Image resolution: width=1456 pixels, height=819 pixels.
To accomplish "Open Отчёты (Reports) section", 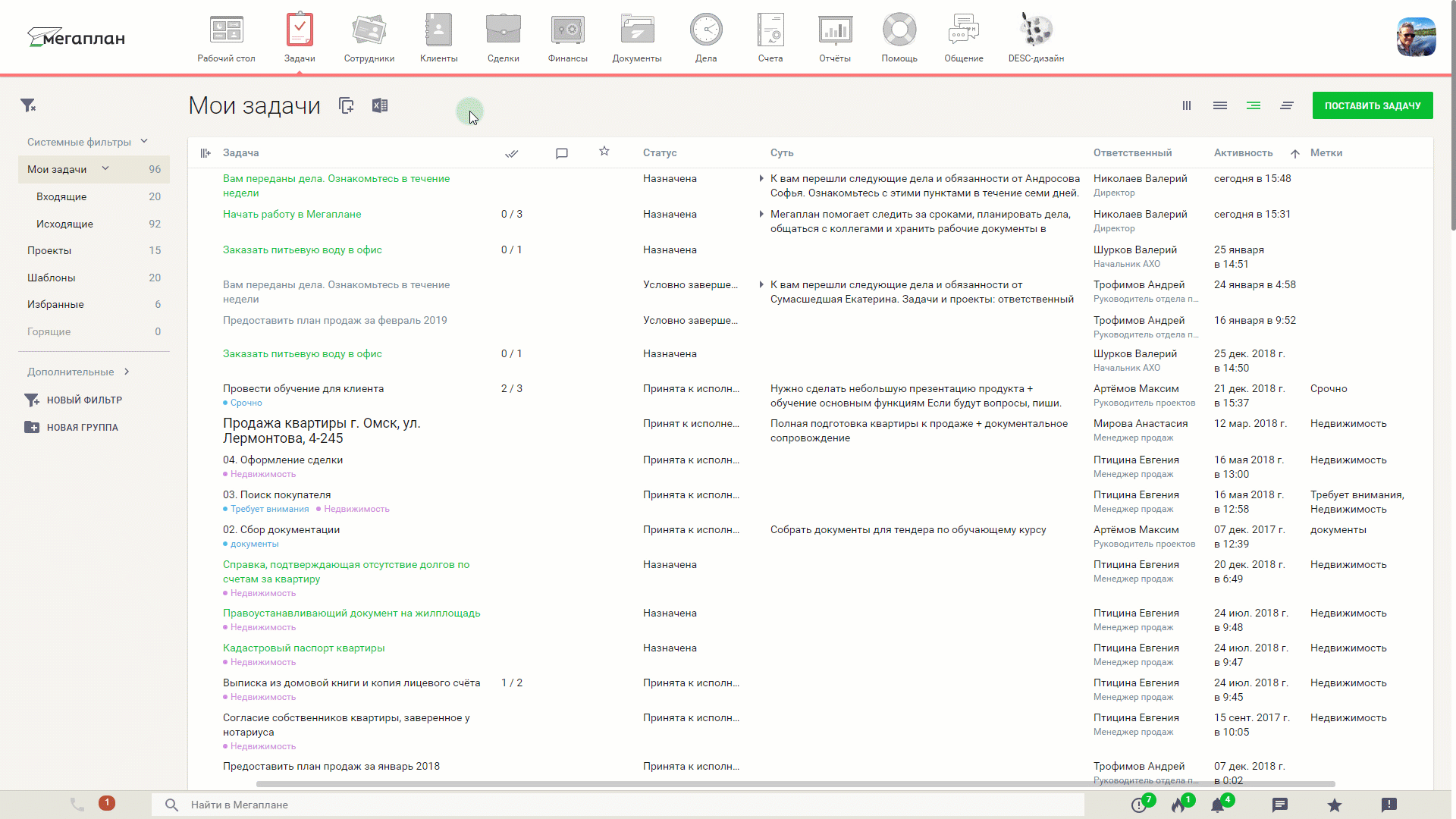I will coord(835,38).
